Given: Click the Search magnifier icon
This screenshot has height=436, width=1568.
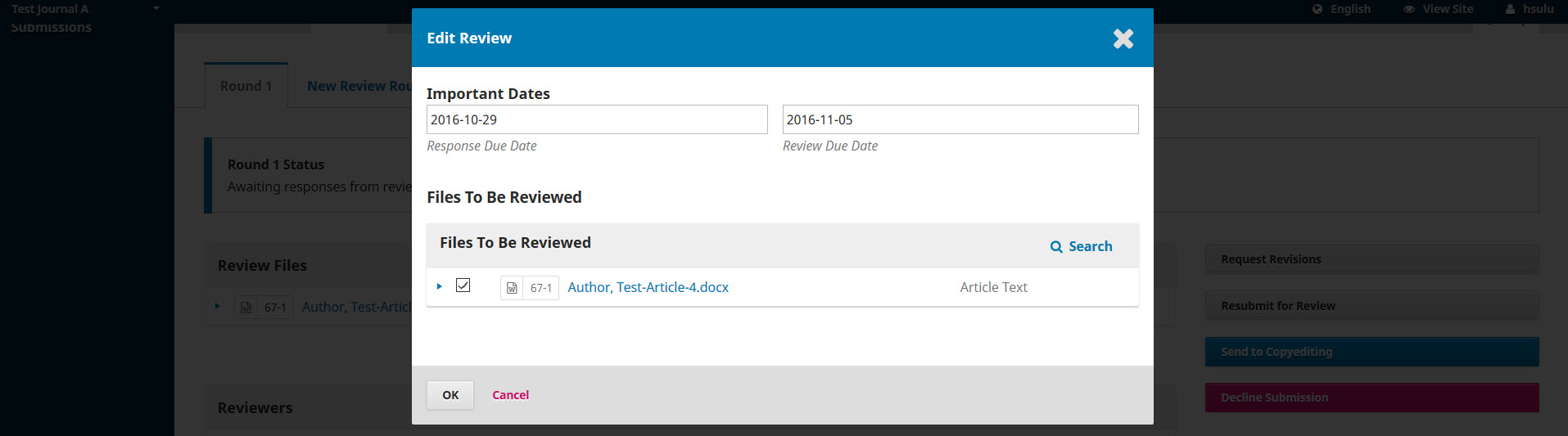Looking at the screenshot, I should (1056, 247).
